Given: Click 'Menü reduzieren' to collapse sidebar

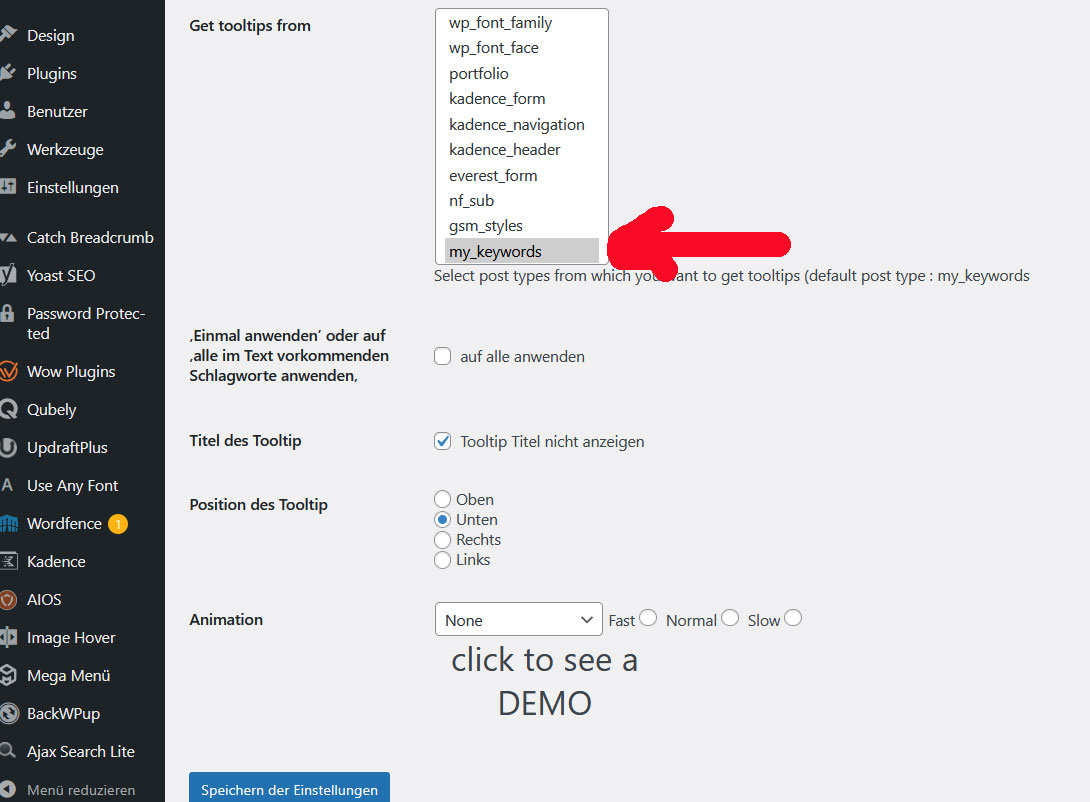Looking at the screenshot, I should 80,790.
